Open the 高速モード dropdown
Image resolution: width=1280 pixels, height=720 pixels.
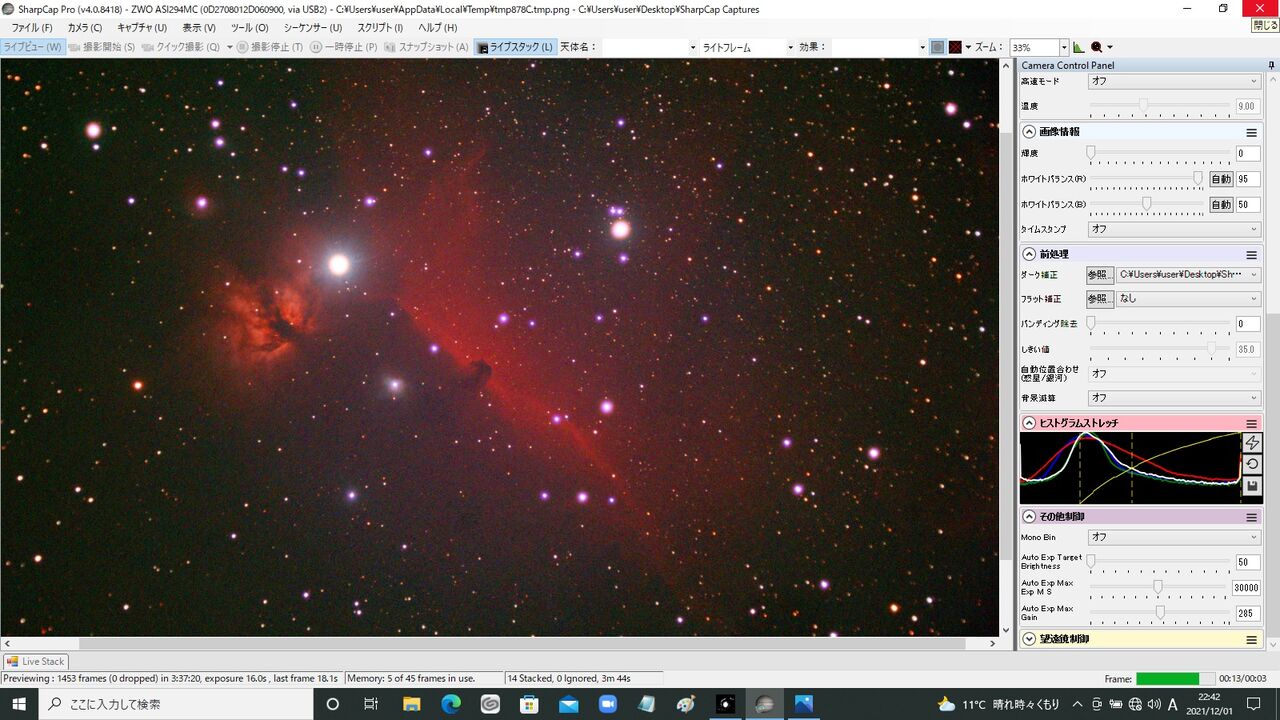coord(1174,81)
